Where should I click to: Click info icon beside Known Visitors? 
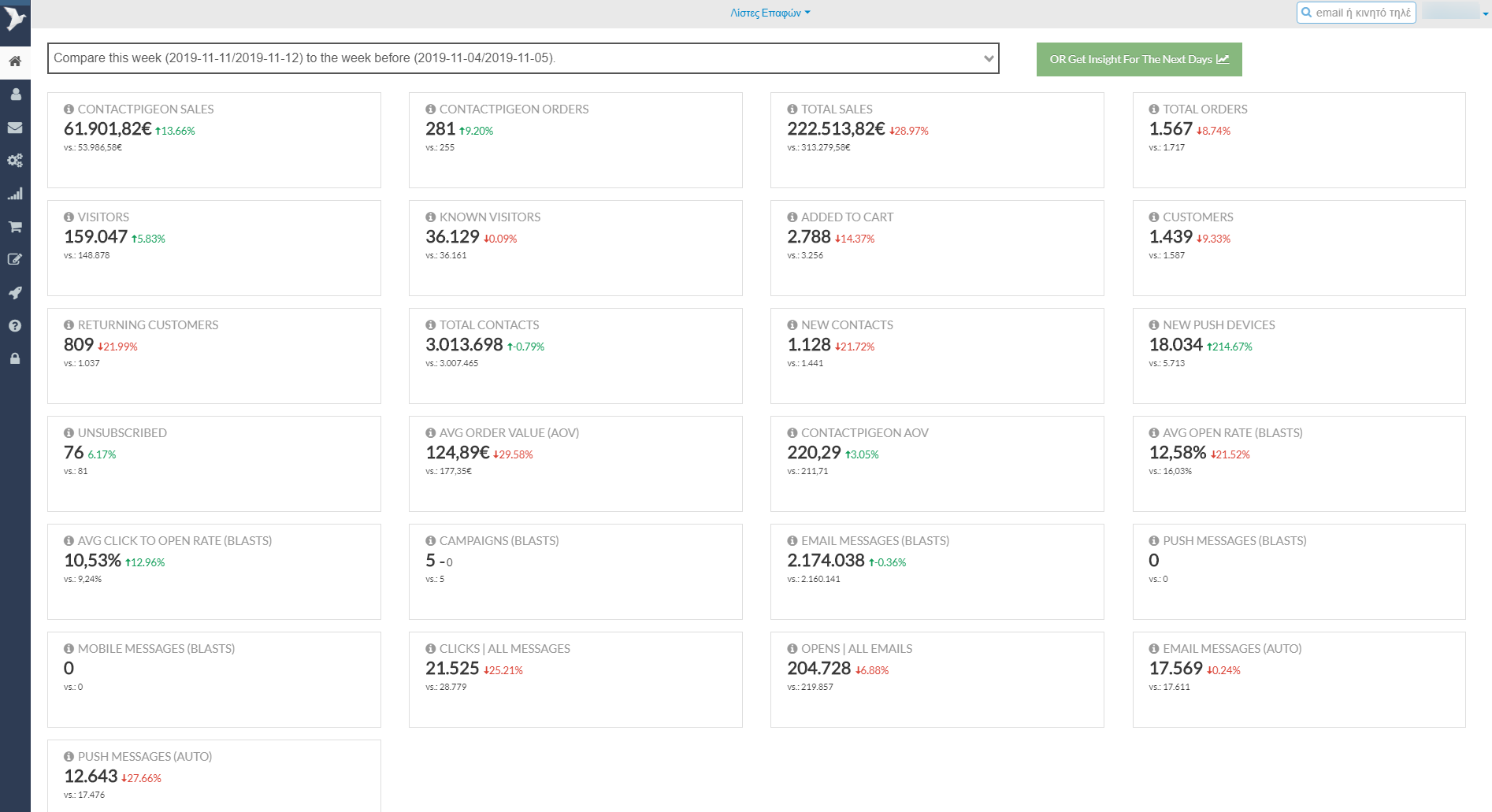point(430,217)
